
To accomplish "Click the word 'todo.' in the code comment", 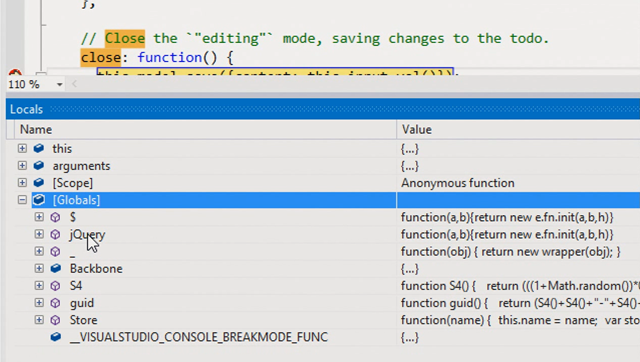I will (529, 38).
